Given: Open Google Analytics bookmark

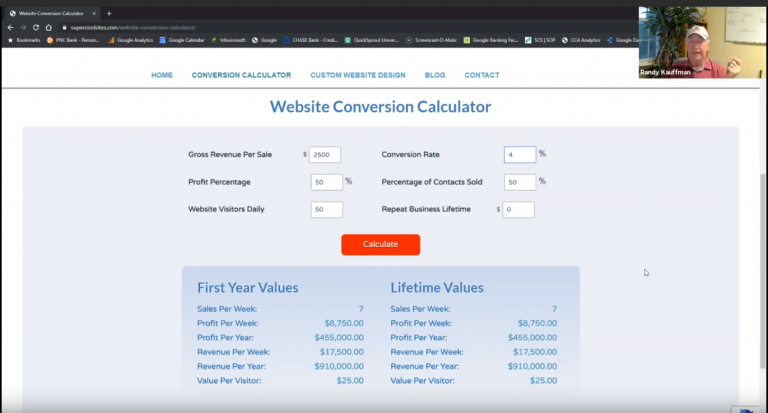Looking at the screenshot, I should [x=131, y=40].
